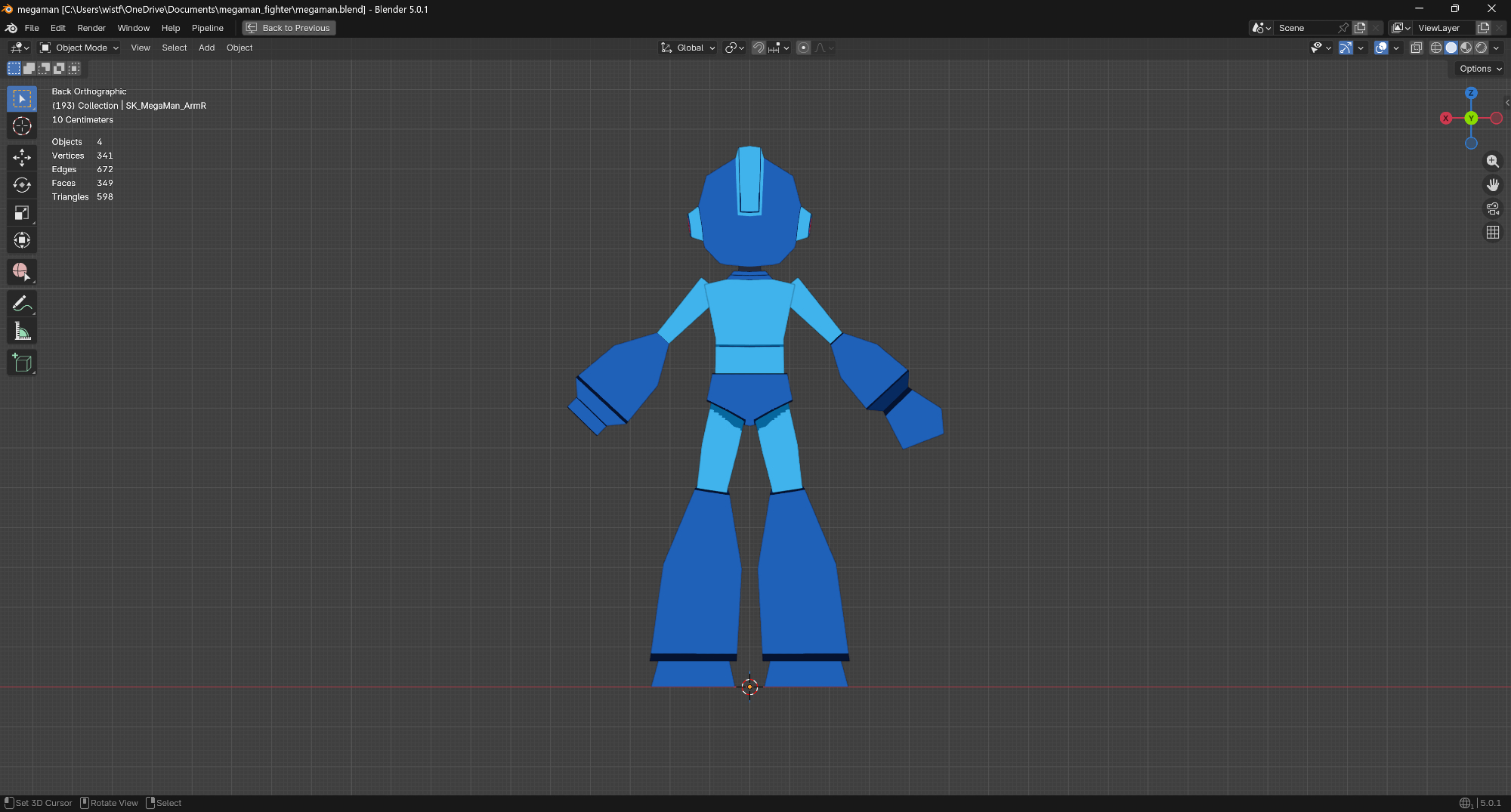Choose the Measure tool

coord(22,332)
